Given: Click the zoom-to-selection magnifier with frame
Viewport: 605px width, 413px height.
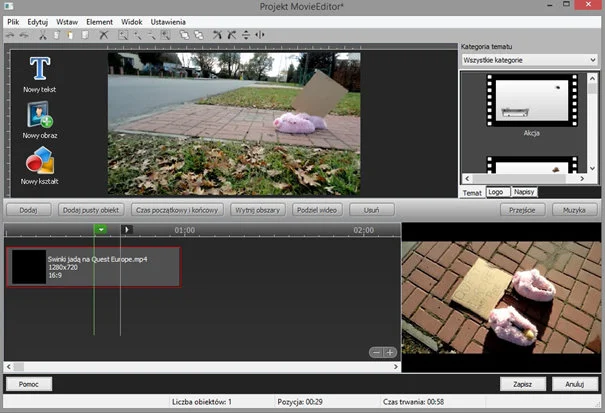Looking at the screenshot, I should [x=123, y=35].
